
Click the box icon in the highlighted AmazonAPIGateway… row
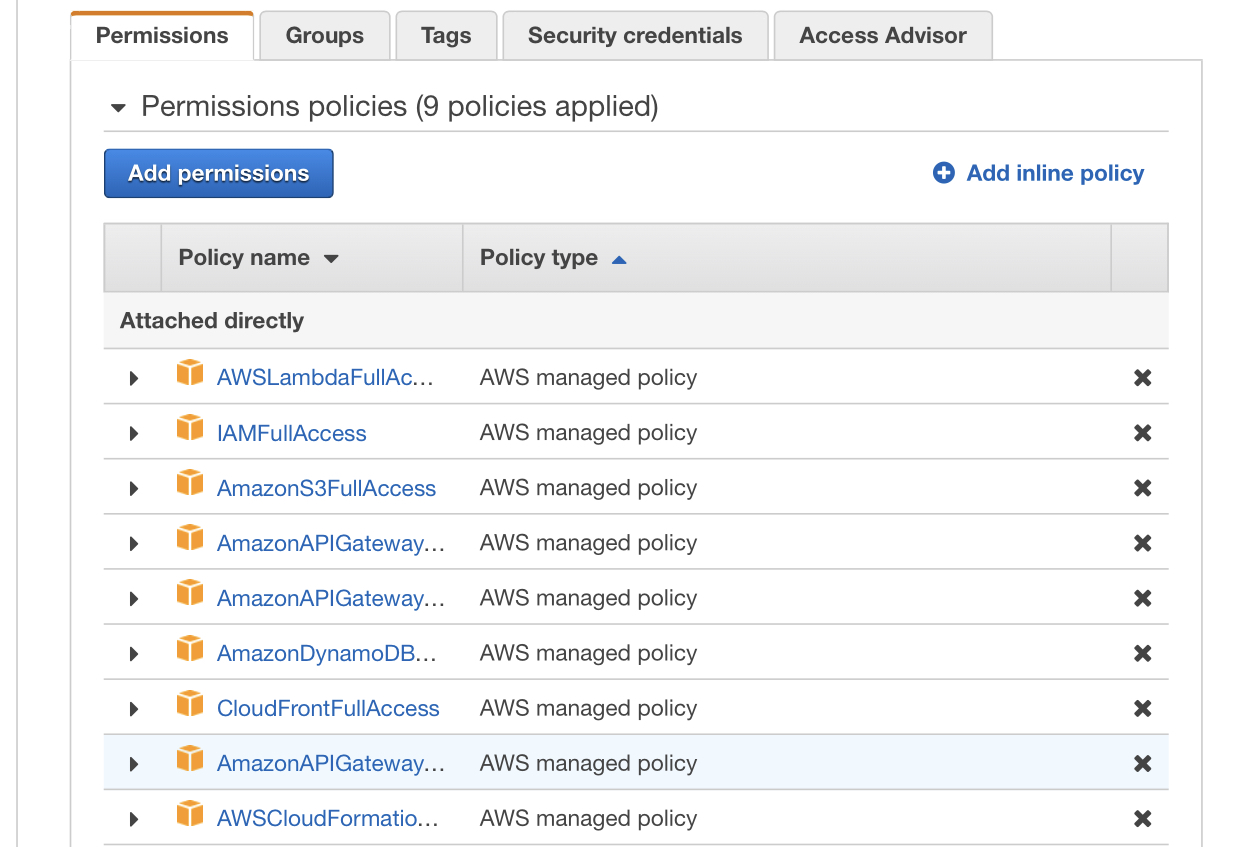190,758
